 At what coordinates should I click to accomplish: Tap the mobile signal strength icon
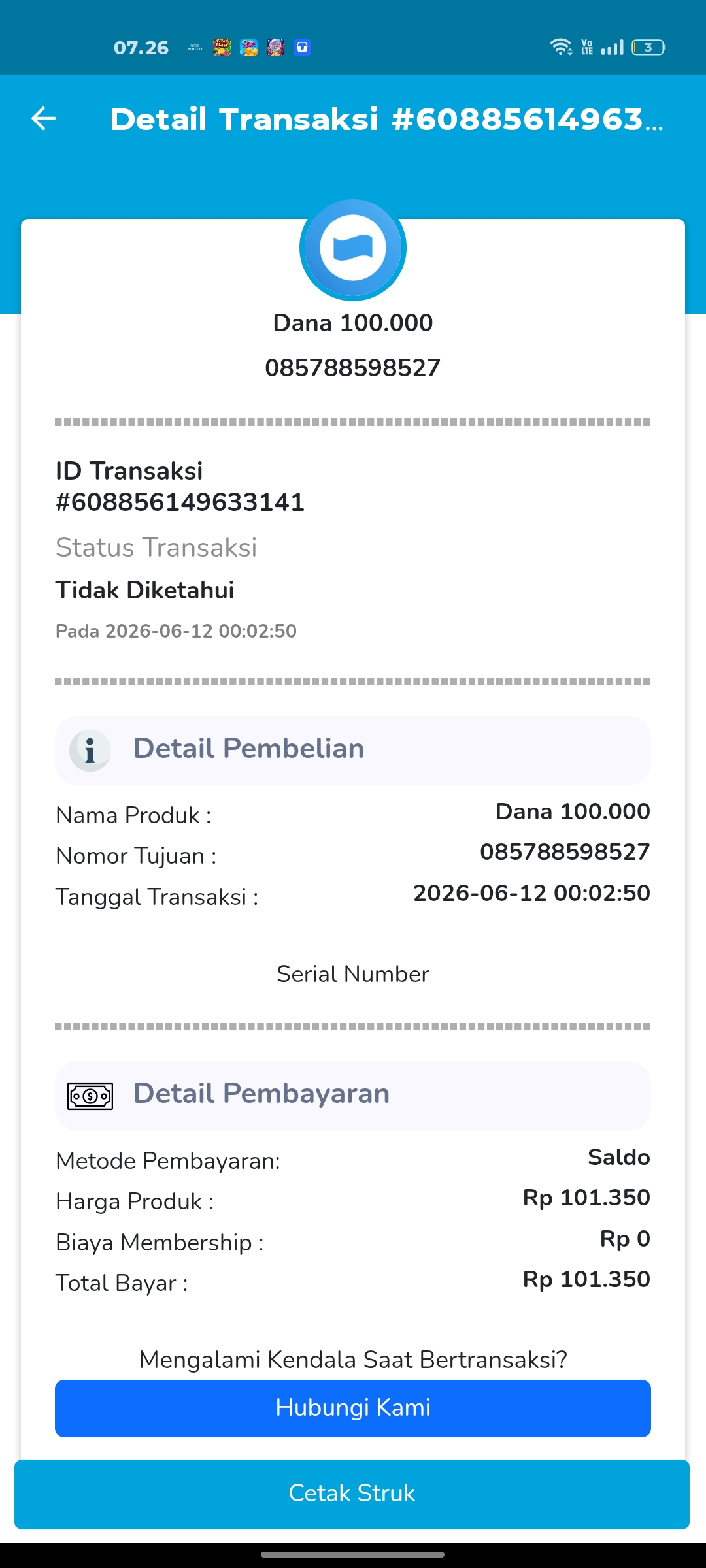(x=613, y=47)
